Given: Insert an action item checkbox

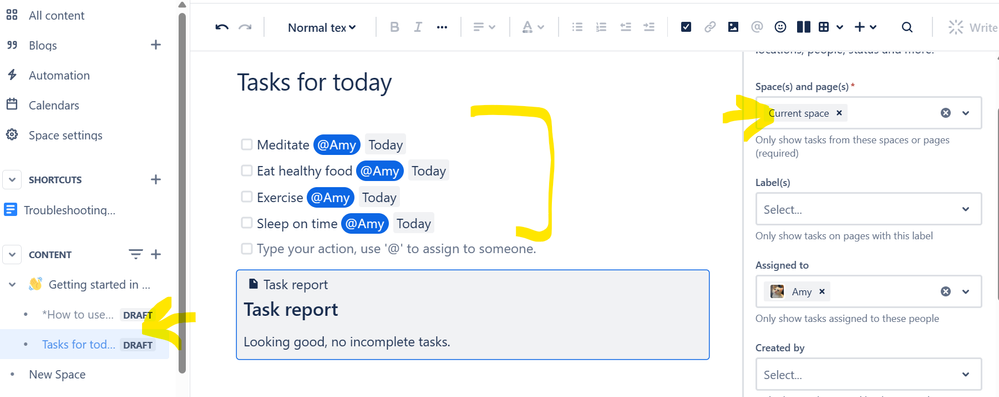Looking at the screenshot, I should click(x=686, y=27).
